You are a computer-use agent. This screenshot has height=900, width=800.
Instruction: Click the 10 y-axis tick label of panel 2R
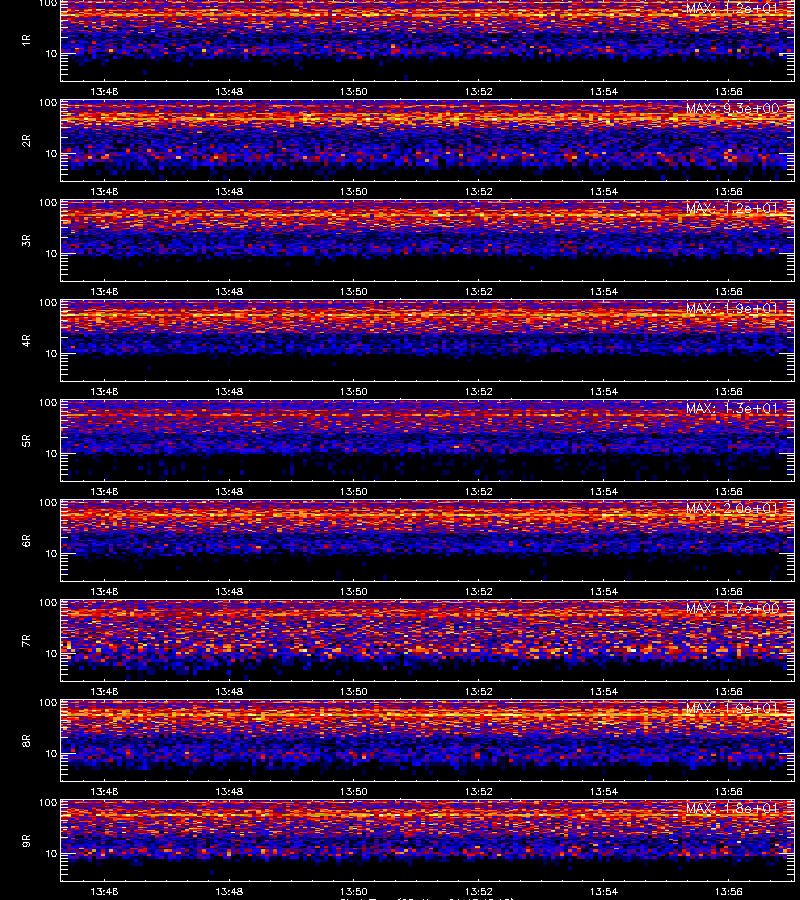pos(51,153)
